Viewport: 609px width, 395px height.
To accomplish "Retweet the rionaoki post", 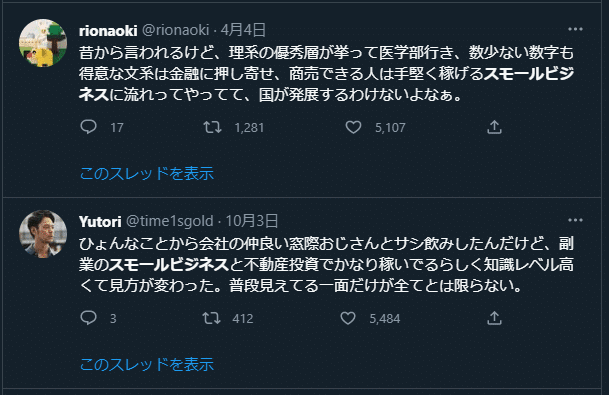I will 212,127.
